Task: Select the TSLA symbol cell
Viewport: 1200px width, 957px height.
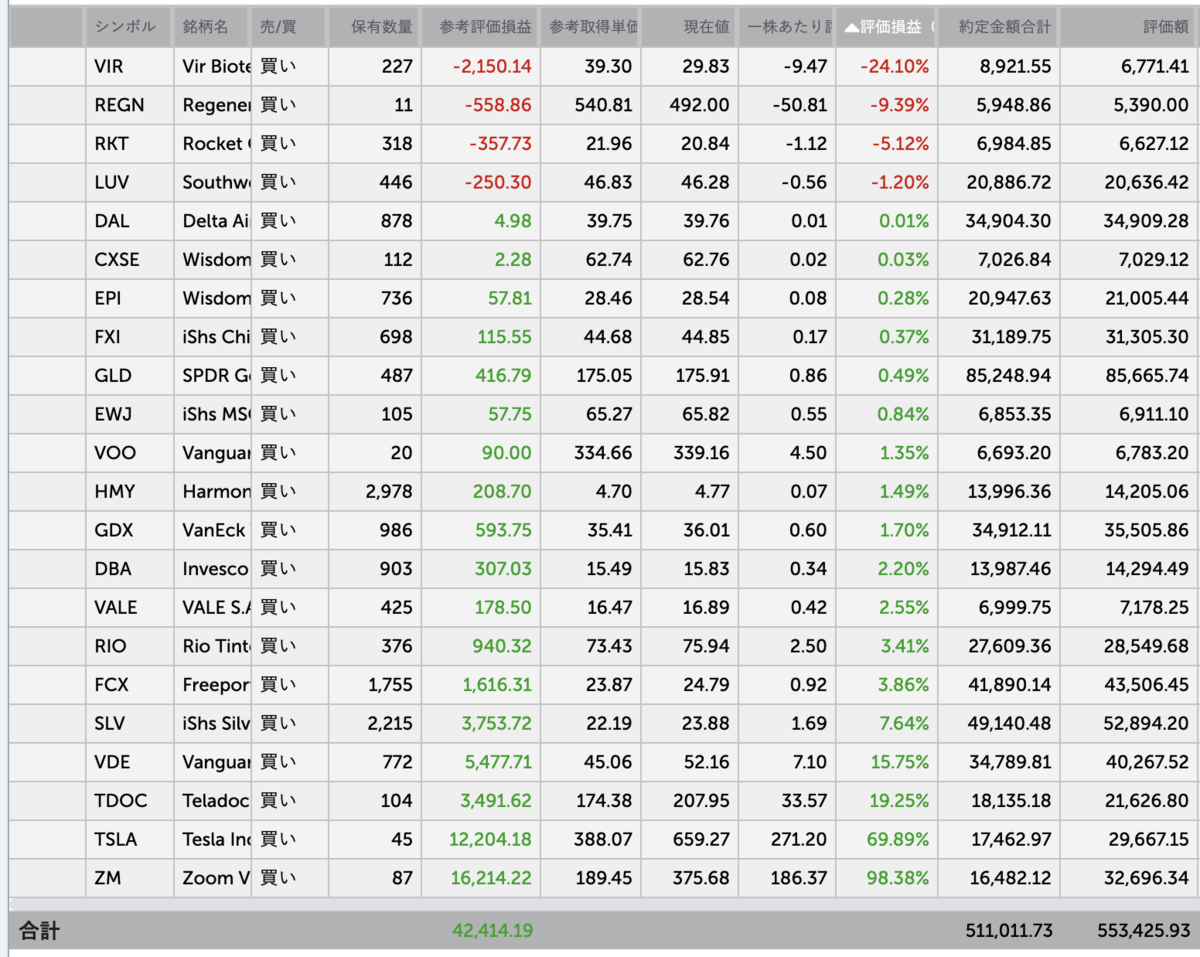Action: click(129, 840)
